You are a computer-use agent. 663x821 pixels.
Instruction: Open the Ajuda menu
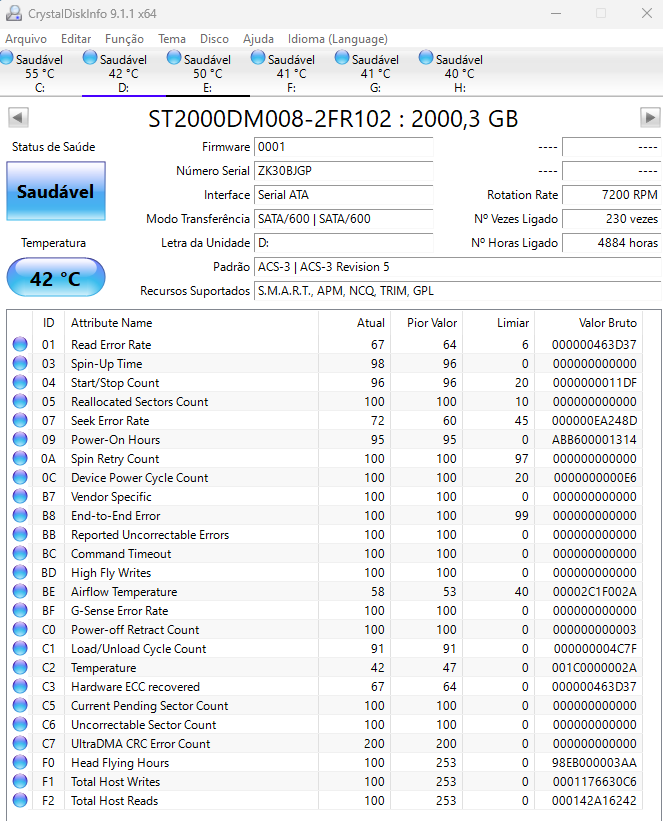258,39
